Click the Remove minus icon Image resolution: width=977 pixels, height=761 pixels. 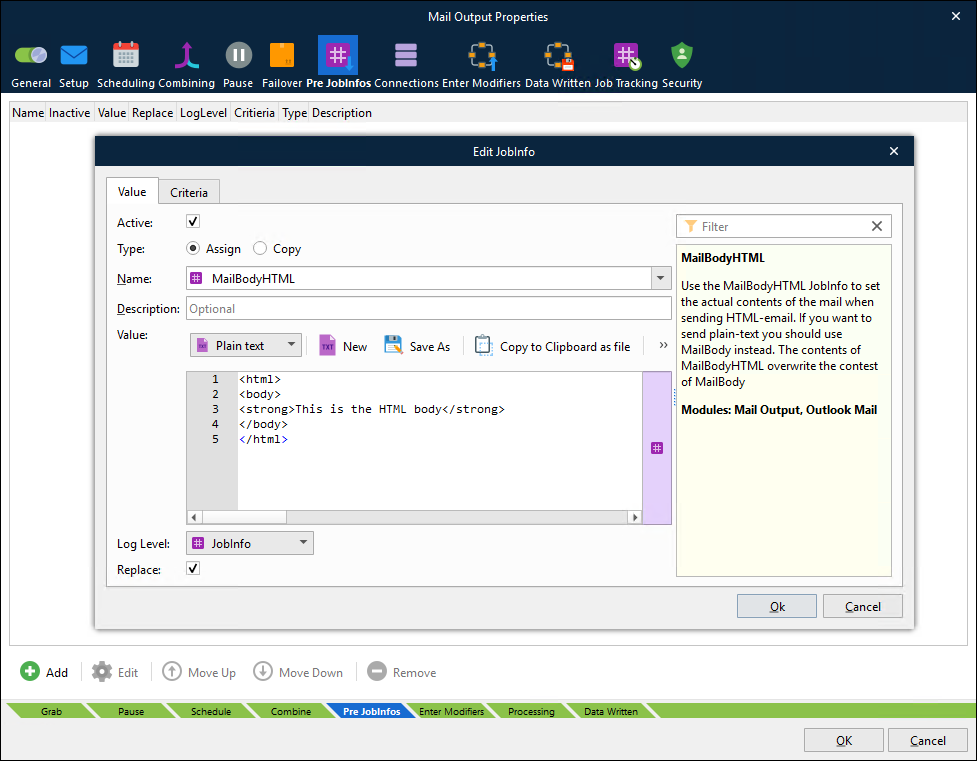tap(377, 671)
